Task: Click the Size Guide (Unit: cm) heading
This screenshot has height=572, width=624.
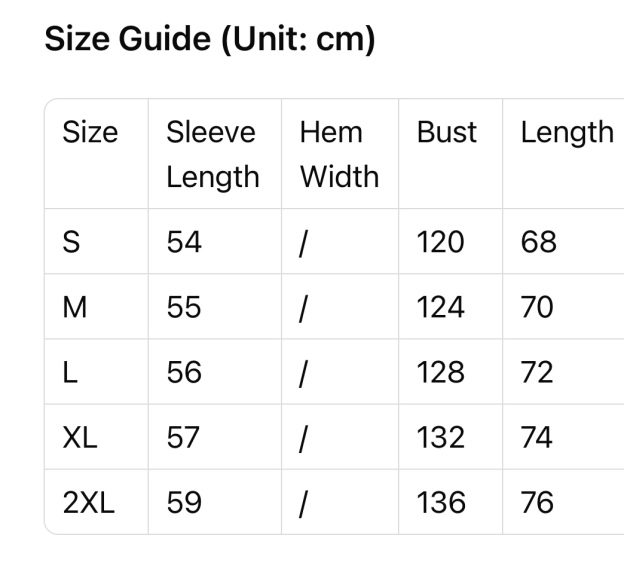Action: [x=210, y=40]
